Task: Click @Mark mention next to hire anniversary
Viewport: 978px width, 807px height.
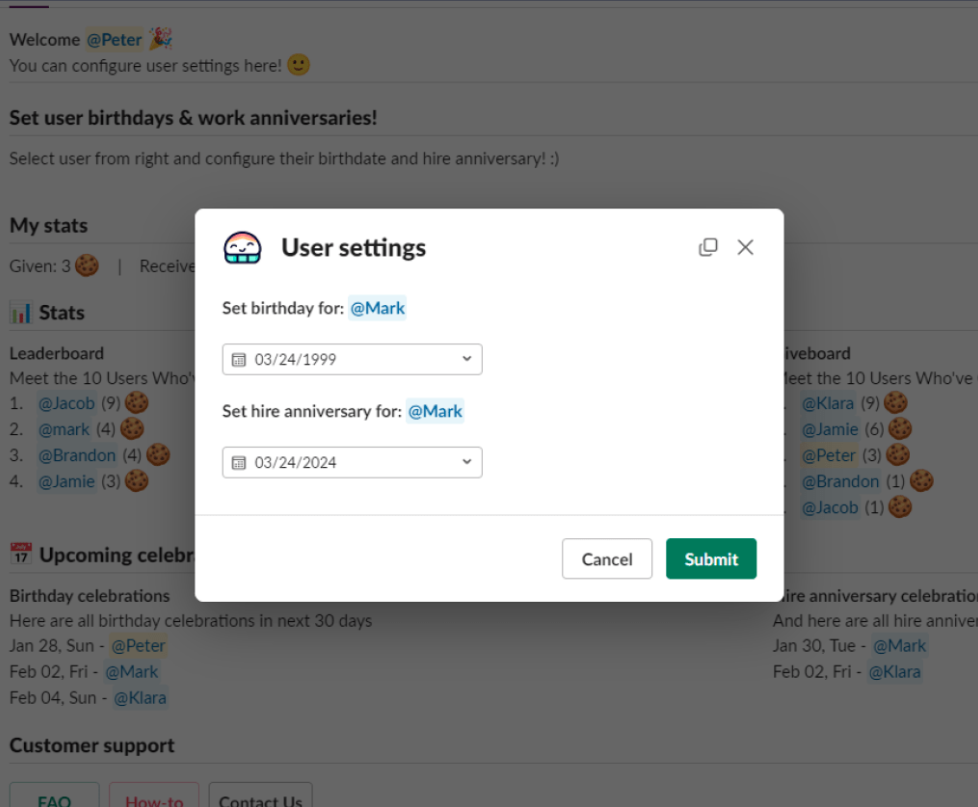Action: tap(435, 411)
